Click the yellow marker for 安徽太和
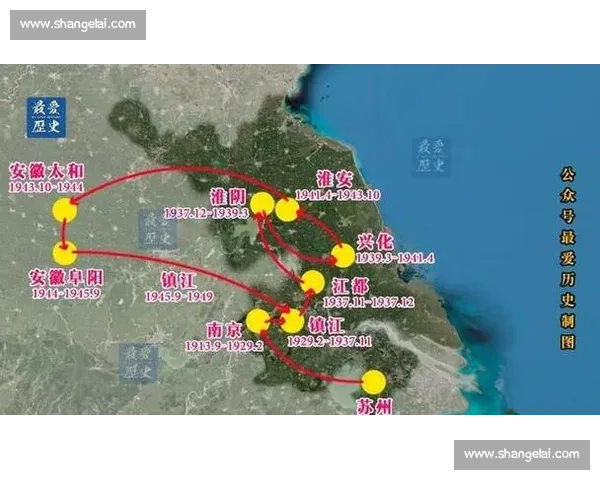This screenshot has width=600, height=480. (65, 210)
